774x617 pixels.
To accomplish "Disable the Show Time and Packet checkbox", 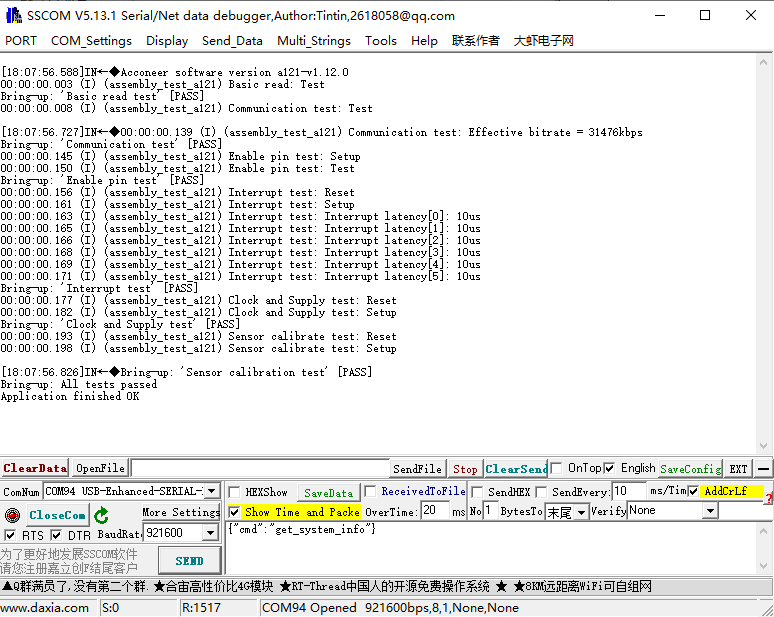I will coord(234,511).
